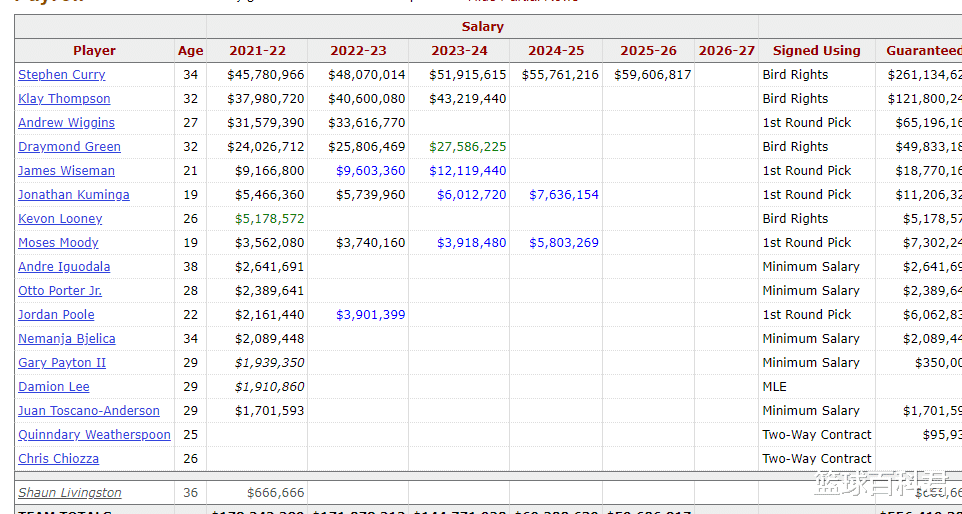This screenshot has width=962, height=514.
Task: Select Draymond Green's green $27,586,225 value
Action: [468, 147]
